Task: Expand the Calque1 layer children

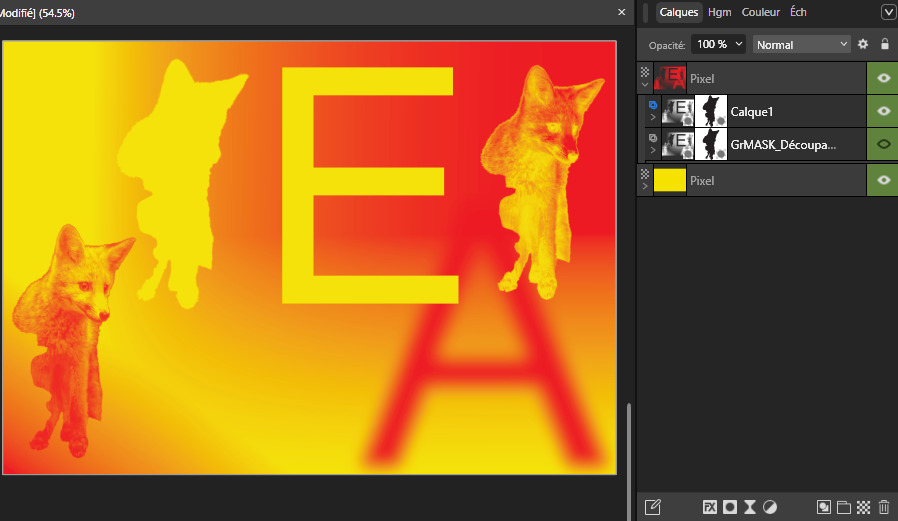Action: coord(653,117)
